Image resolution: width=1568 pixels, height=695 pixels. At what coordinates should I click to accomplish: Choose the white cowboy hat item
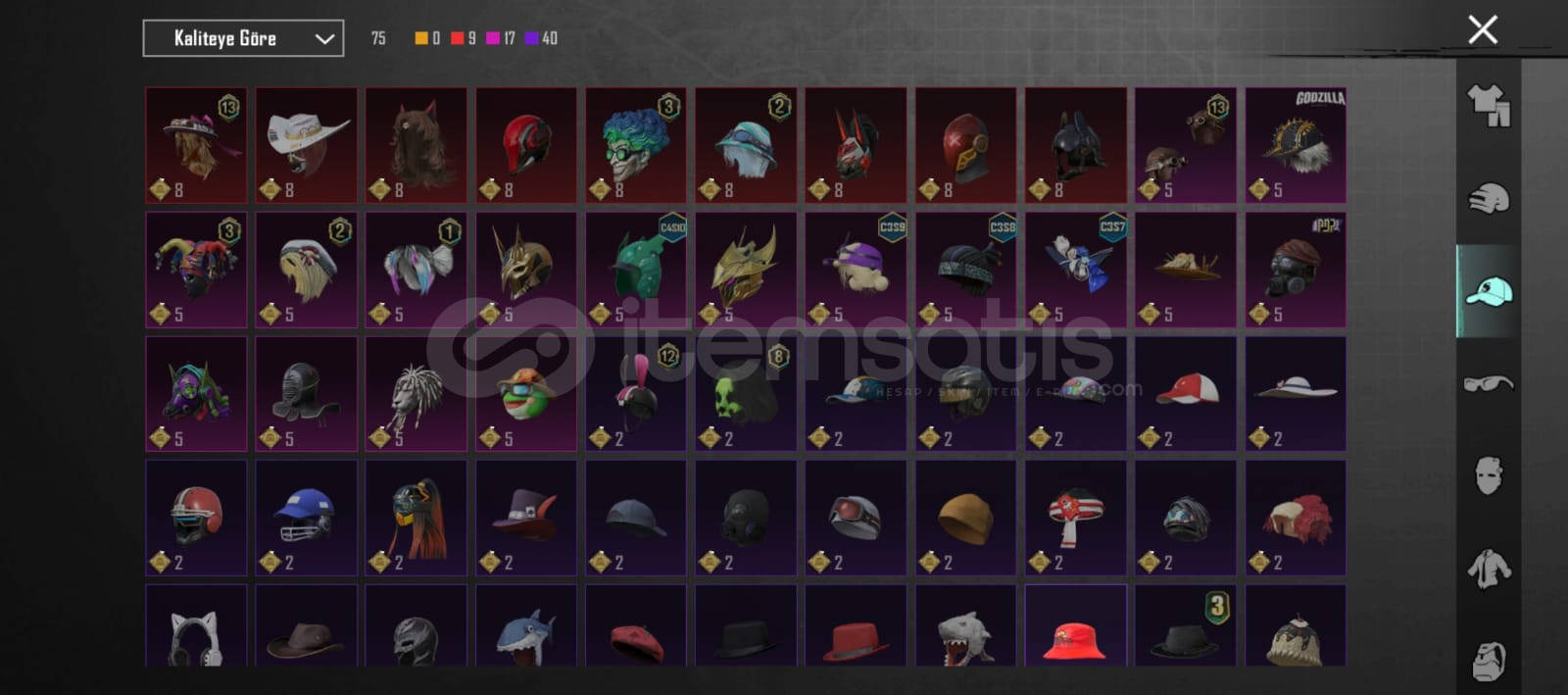pyautogui.click(x=307, y=145)
